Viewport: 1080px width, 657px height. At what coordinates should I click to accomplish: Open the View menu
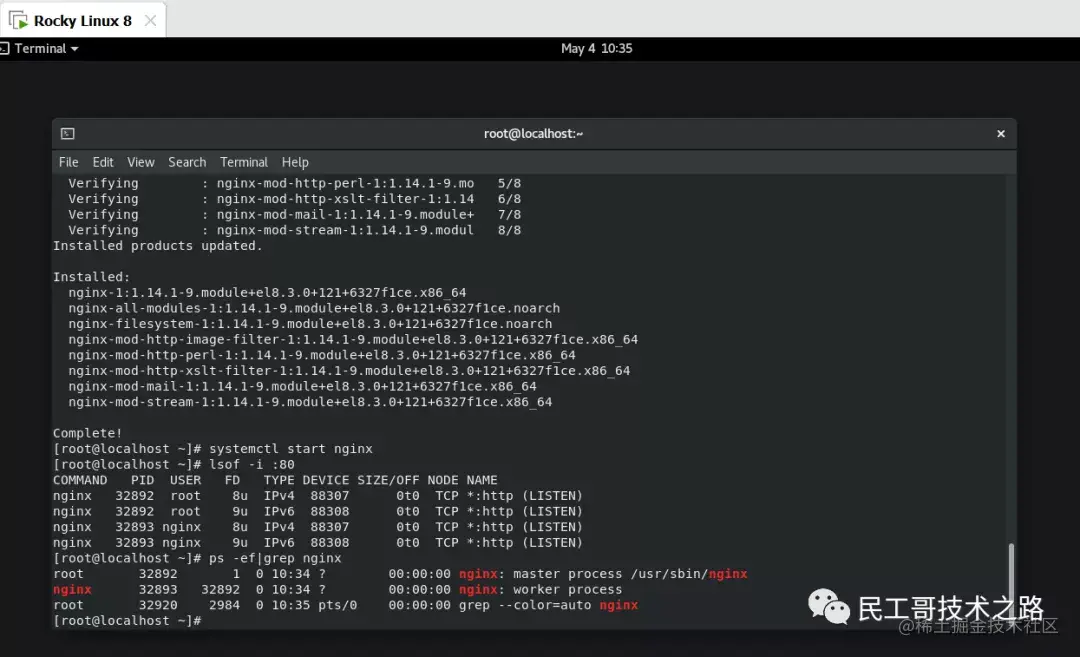pos(141,162)
